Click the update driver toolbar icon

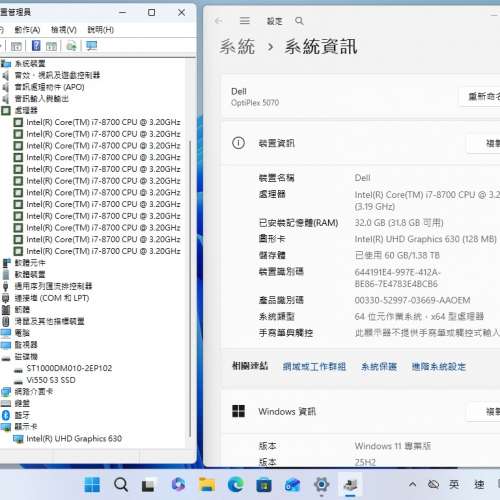[x=71, y=46]
